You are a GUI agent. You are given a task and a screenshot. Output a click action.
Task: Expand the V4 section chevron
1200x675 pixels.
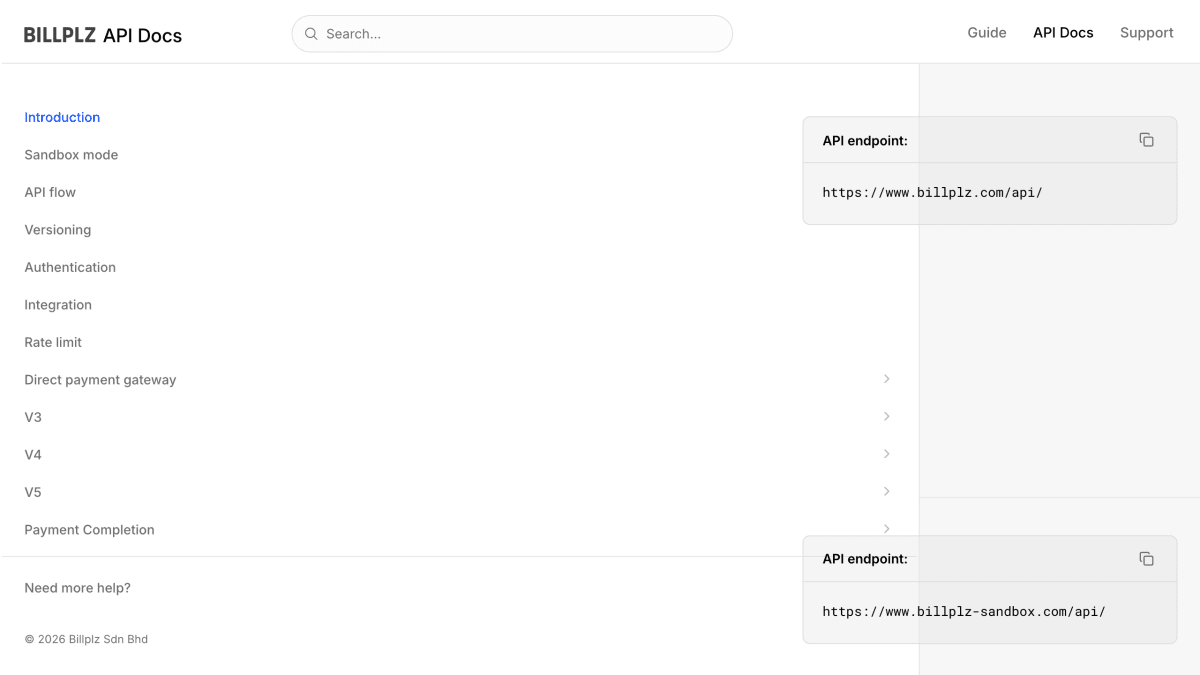tap(887, 454)
